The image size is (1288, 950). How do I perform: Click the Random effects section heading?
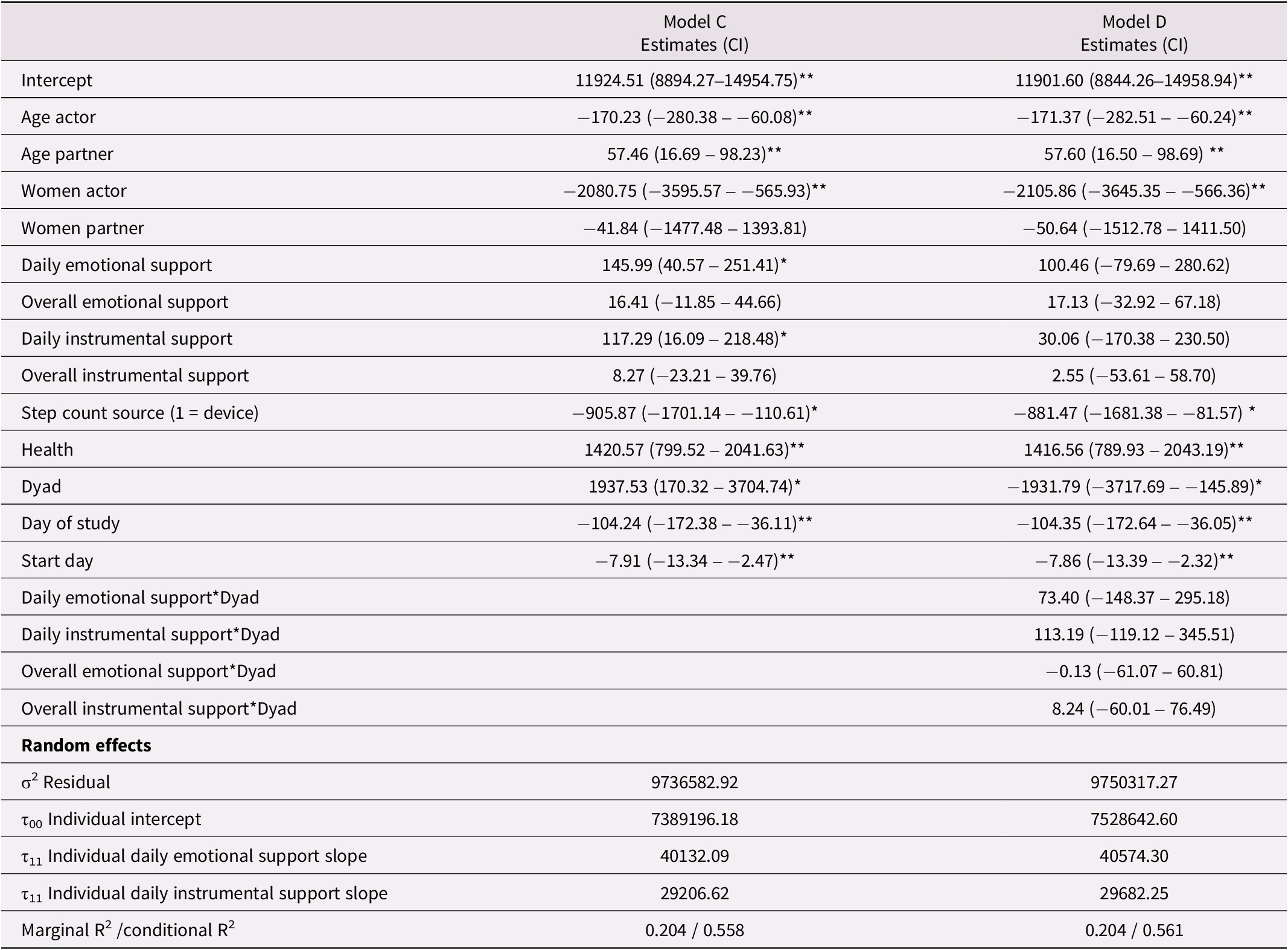tap(86, 745)
